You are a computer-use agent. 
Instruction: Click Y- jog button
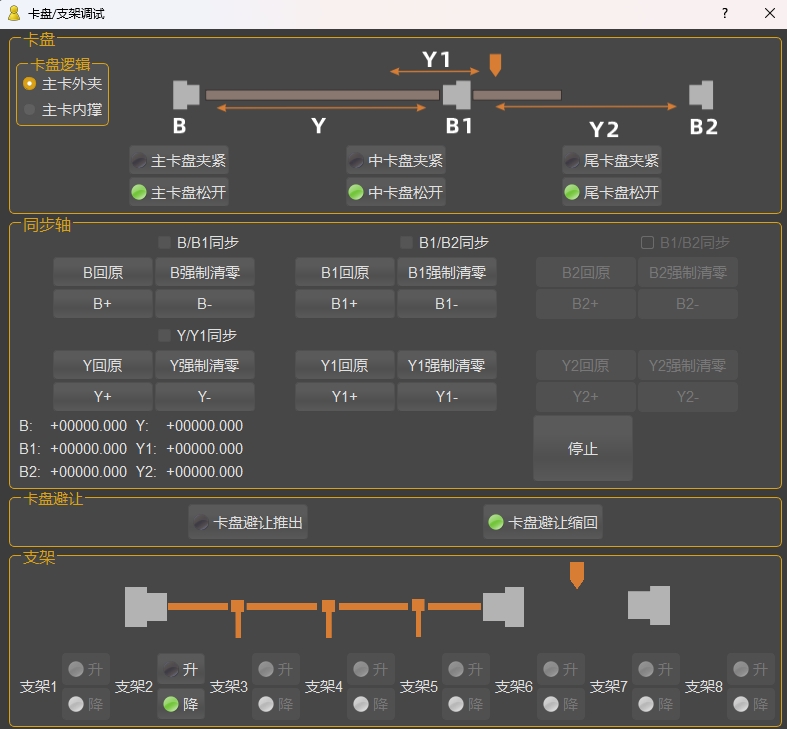[205, 397]
